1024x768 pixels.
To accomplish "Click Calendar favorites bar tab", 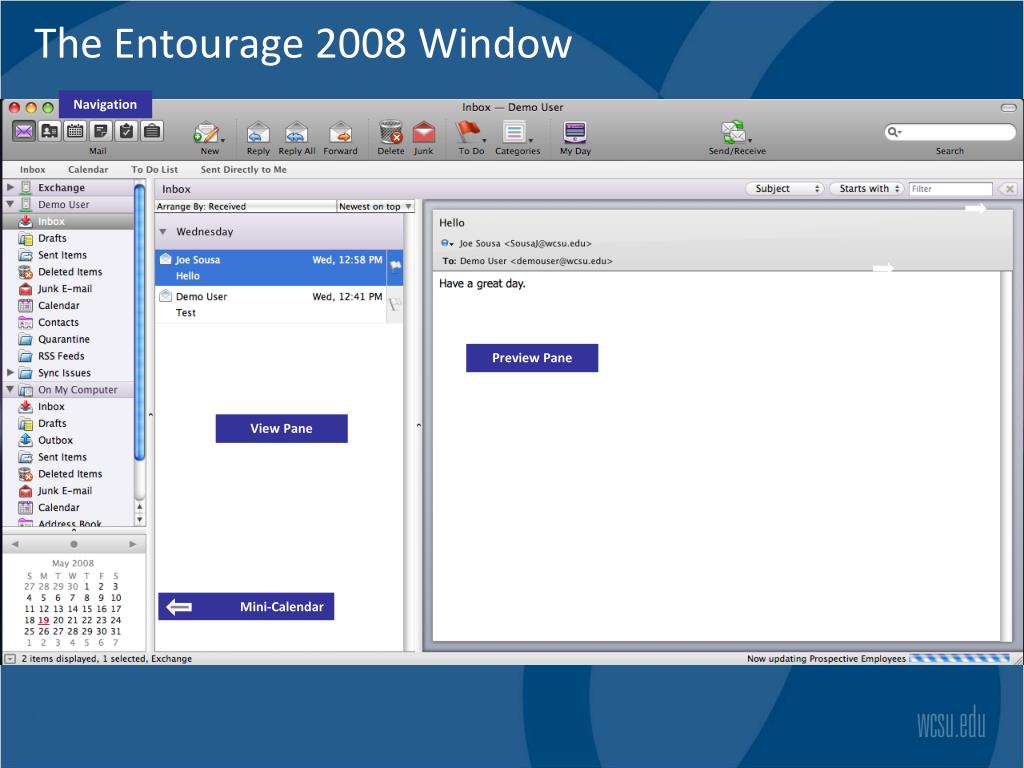I will (x=88, y=170).
